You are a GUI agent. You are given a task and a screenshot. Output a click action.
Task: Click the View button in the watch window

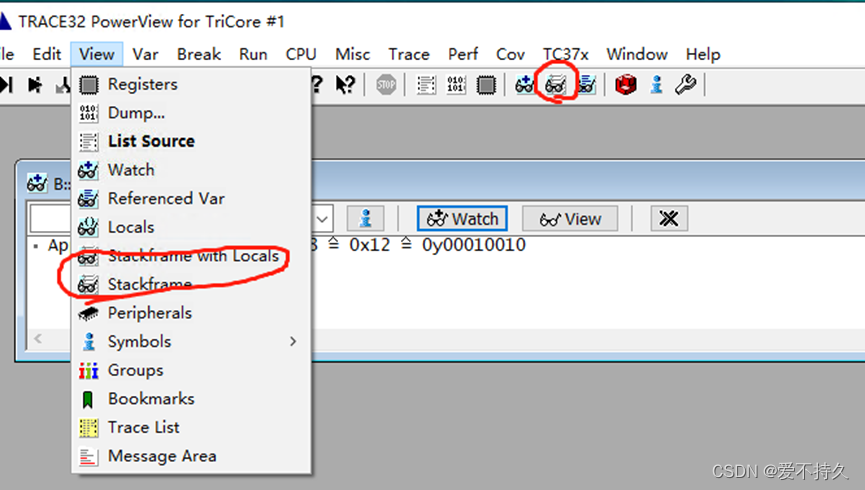click(x=570, y=219)
